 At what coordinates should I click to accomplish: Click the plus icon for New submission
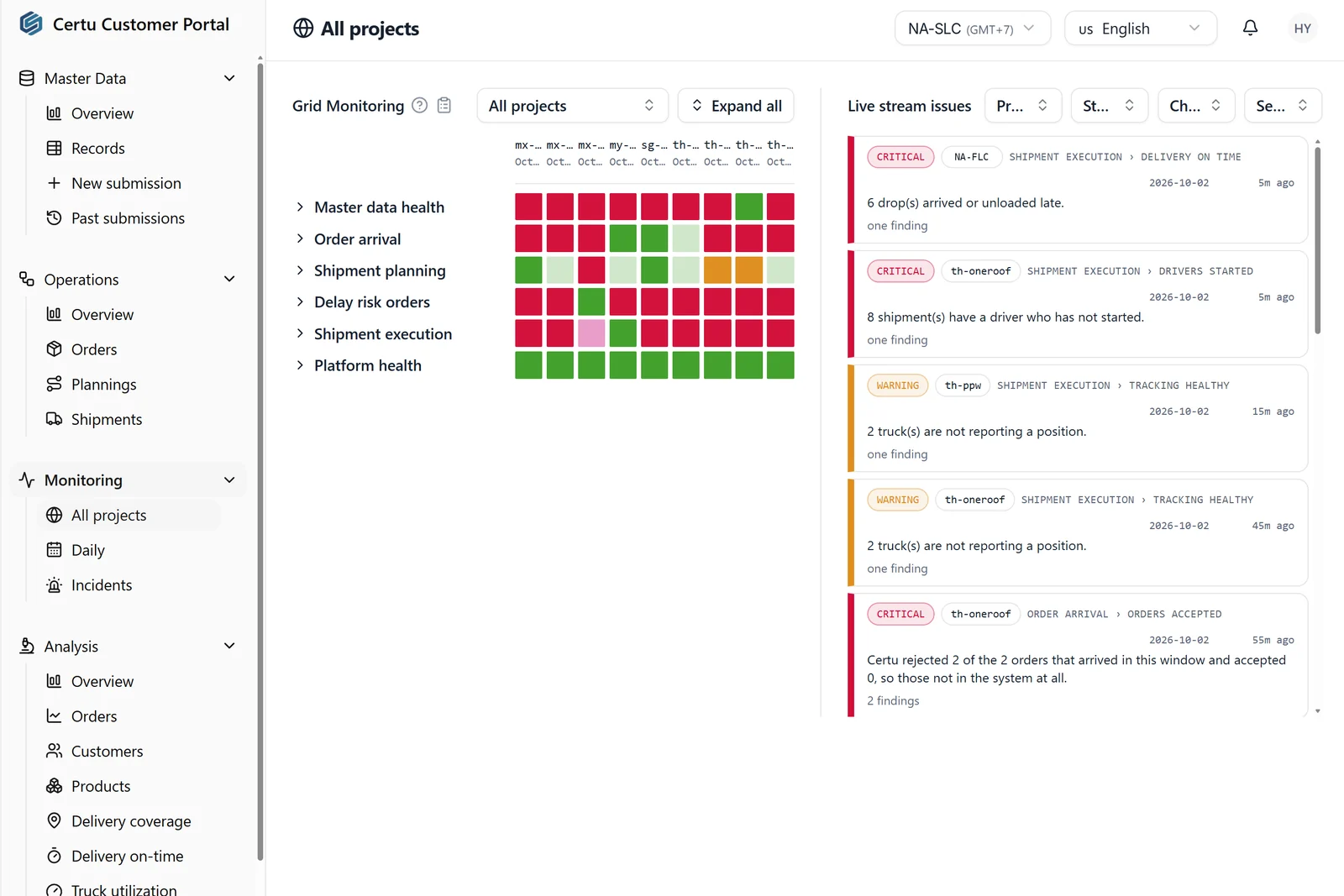pyautogui.click(x=54, y=183)
